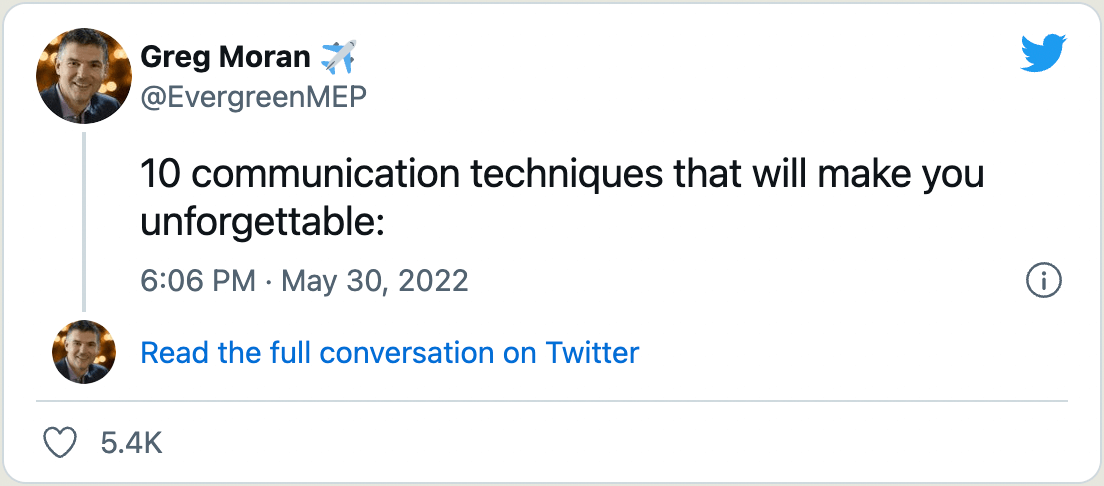Click the airplane emoji next to the name

pos(338,57)
